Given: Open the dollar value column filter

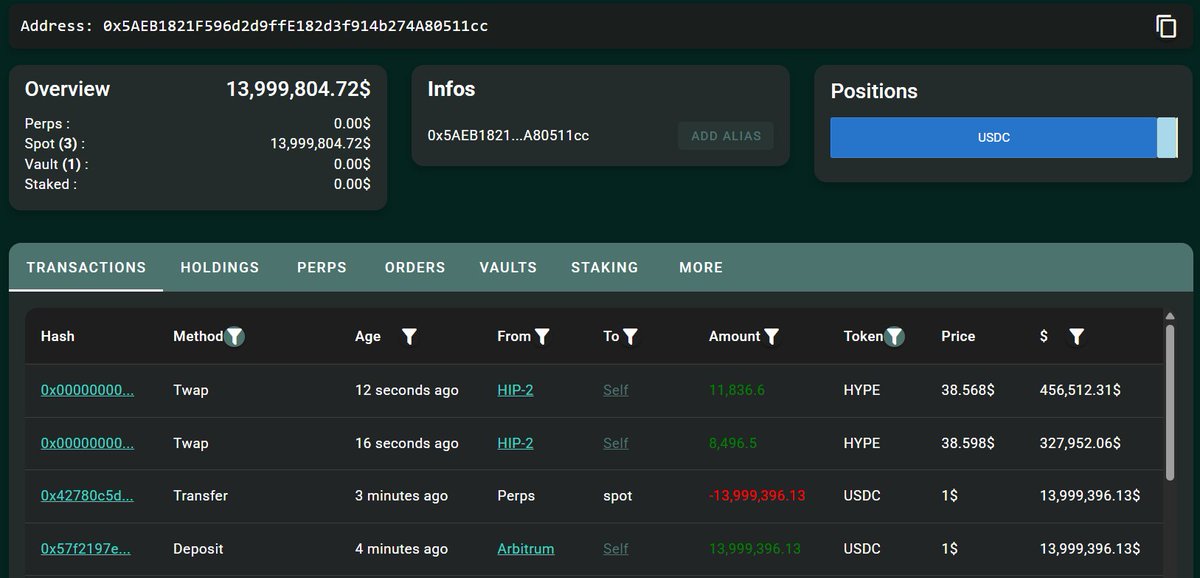Looking at the screenshot, I should pyautogui.click(x=1076, y=337).
